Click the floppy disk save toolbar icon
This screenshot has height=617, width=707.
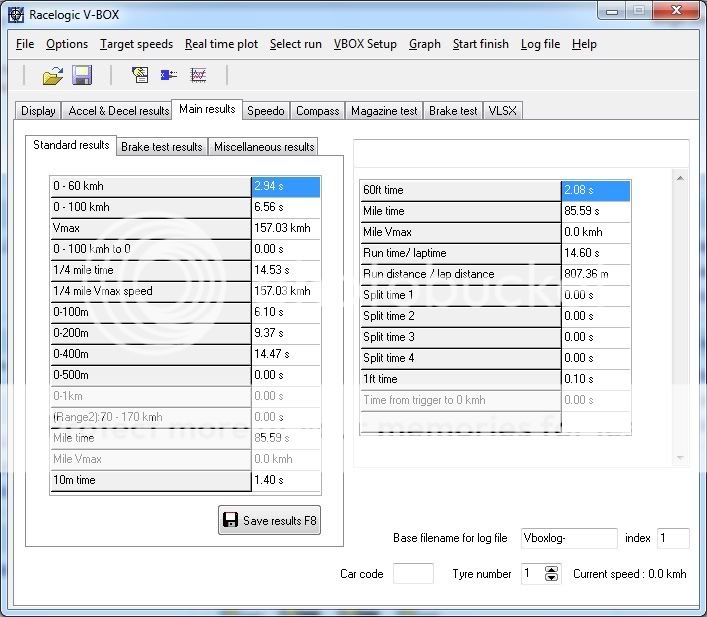pyautogui.click(x=82, y=76)
